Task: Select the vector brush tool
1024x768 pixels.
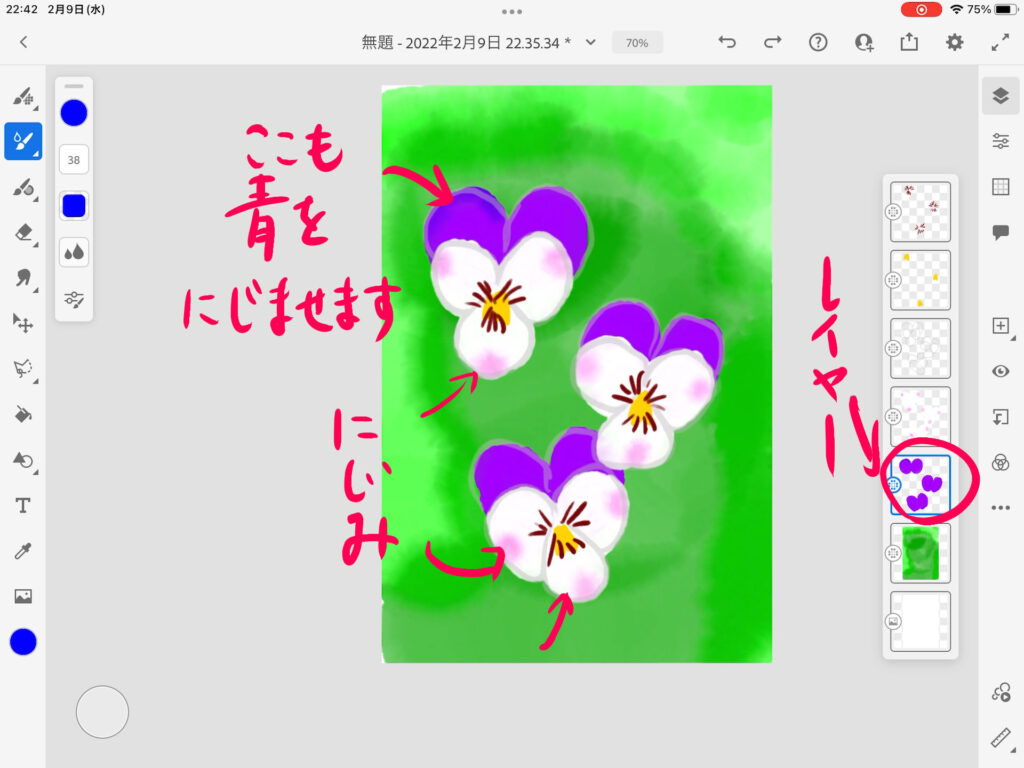Action: point(22,187)
